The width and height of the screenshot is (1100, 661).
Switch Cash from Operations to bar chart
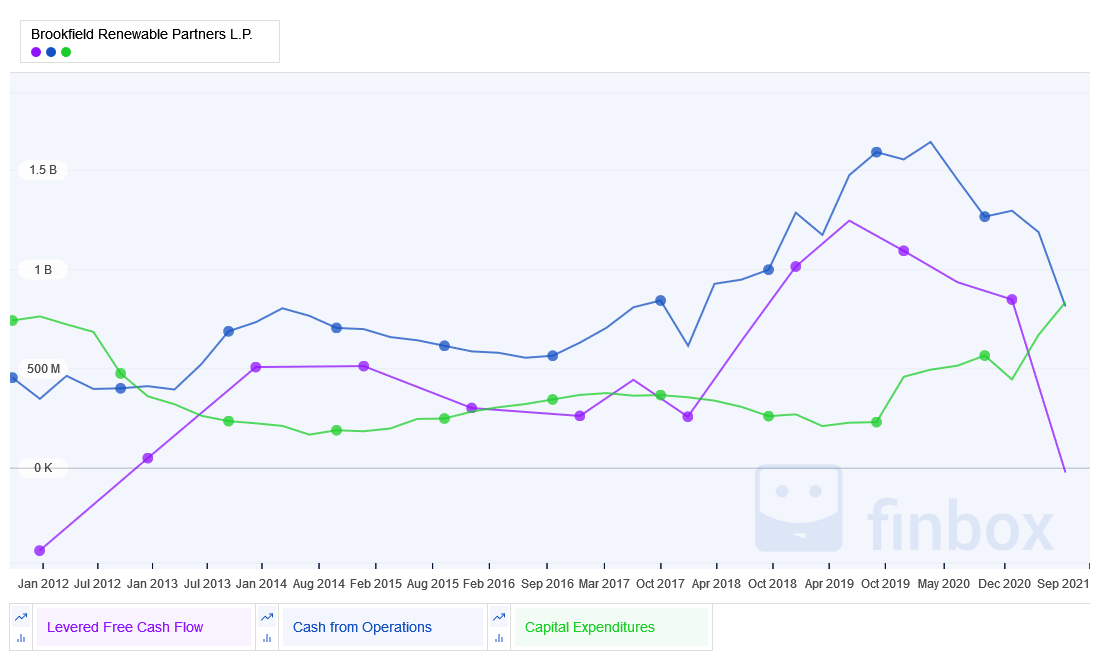coord(268,638)
